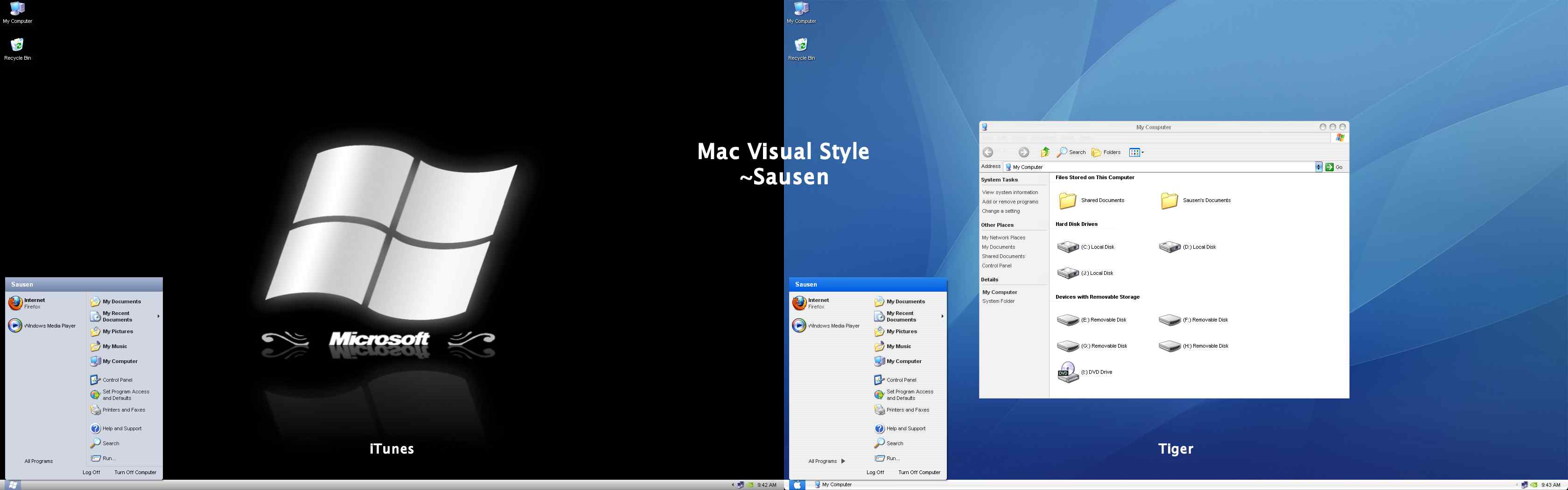Click Log Off in Tiger start menu

875,472
